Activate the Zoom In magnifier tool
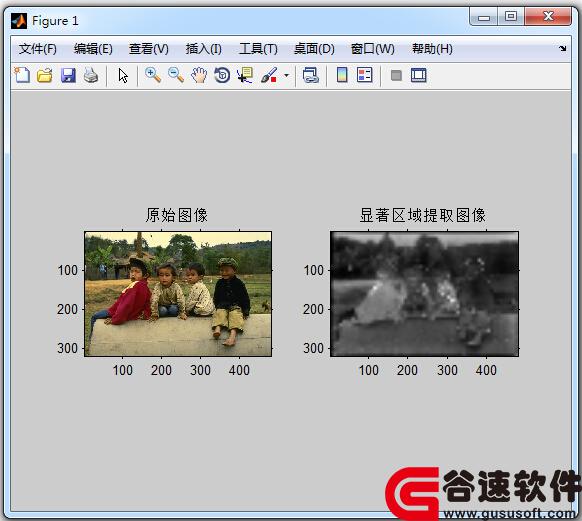This screenshot has width=582, height=521. pyautogui.click(x=153, y=75)
